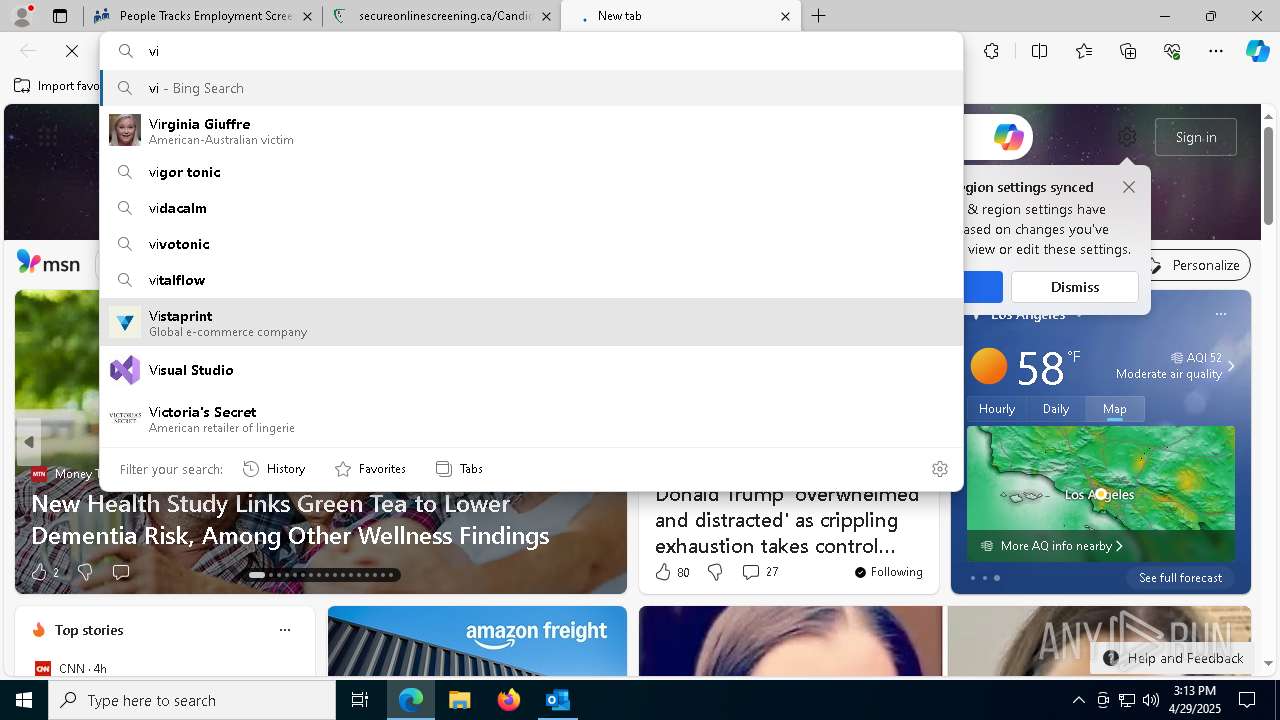The image size is (1280, 720).
Task: Open weather card more options
Action: [1220, 314]
